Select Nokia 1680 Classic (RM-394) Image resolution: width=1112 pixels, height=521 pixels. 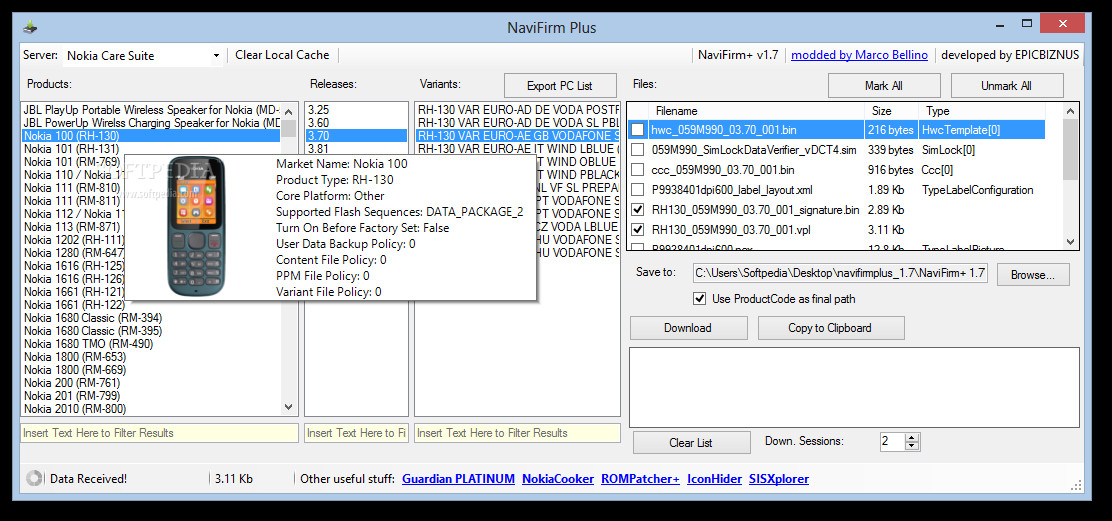click(x=151, y=318)
